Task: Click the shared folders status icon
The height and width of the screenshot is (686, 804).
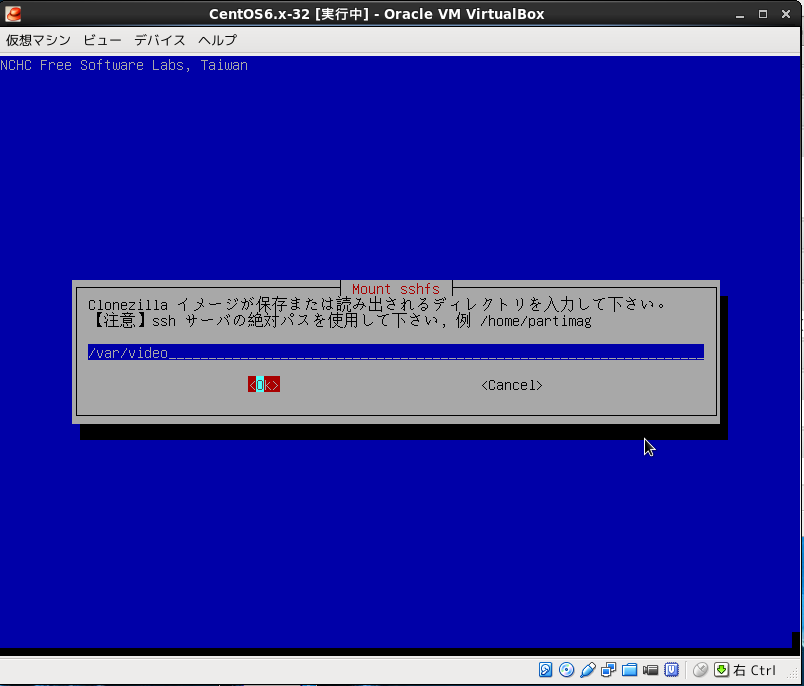Action: pos(630,670)
